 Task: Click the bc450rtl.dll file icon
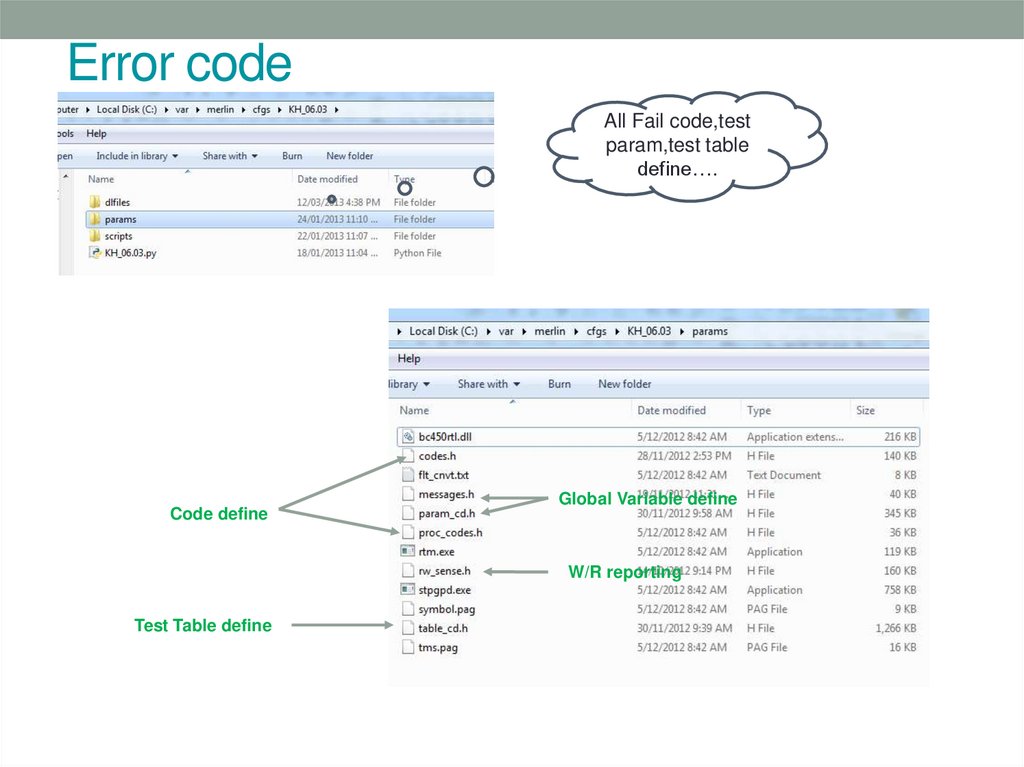tap(408, 436)
